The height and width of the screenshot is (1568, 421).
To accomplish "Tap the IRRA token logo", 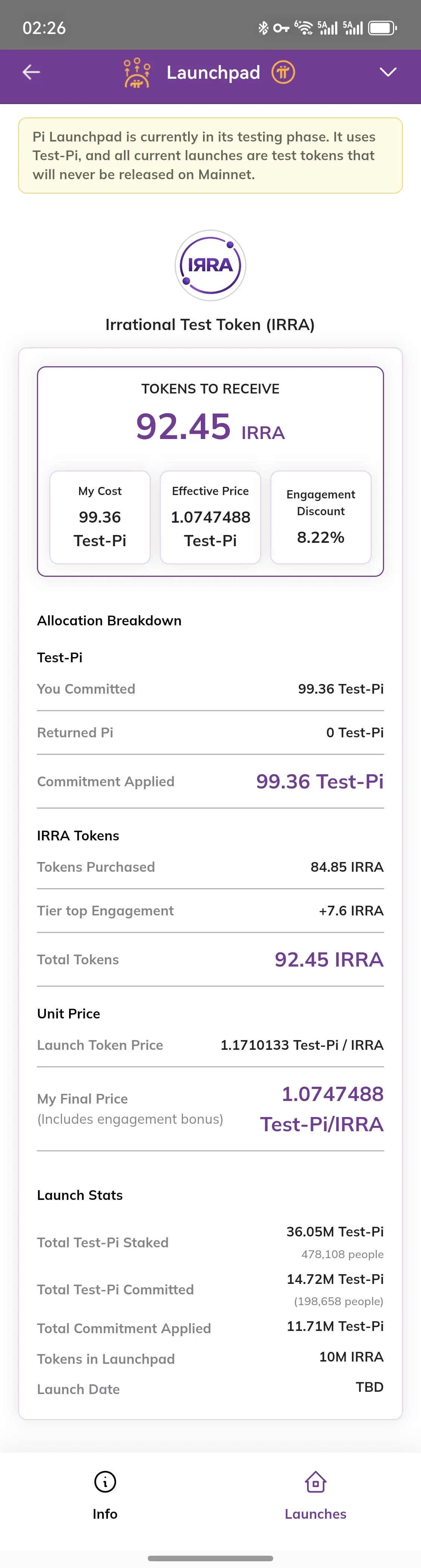I will pos(210,265).
